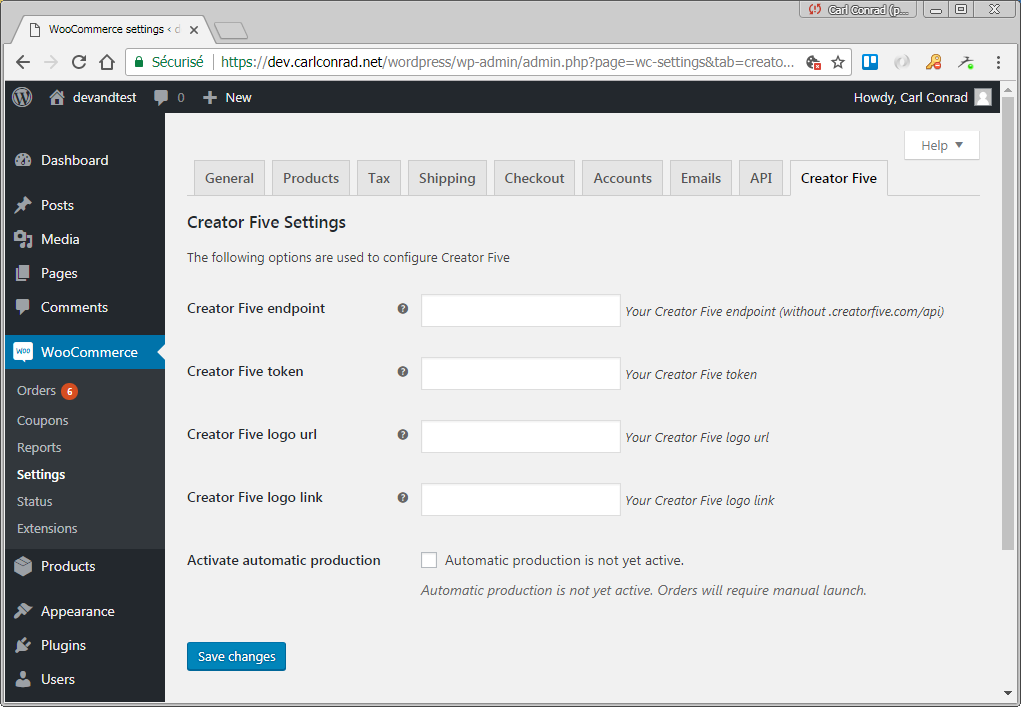Open Products in the sidebar

pos(85,566)
